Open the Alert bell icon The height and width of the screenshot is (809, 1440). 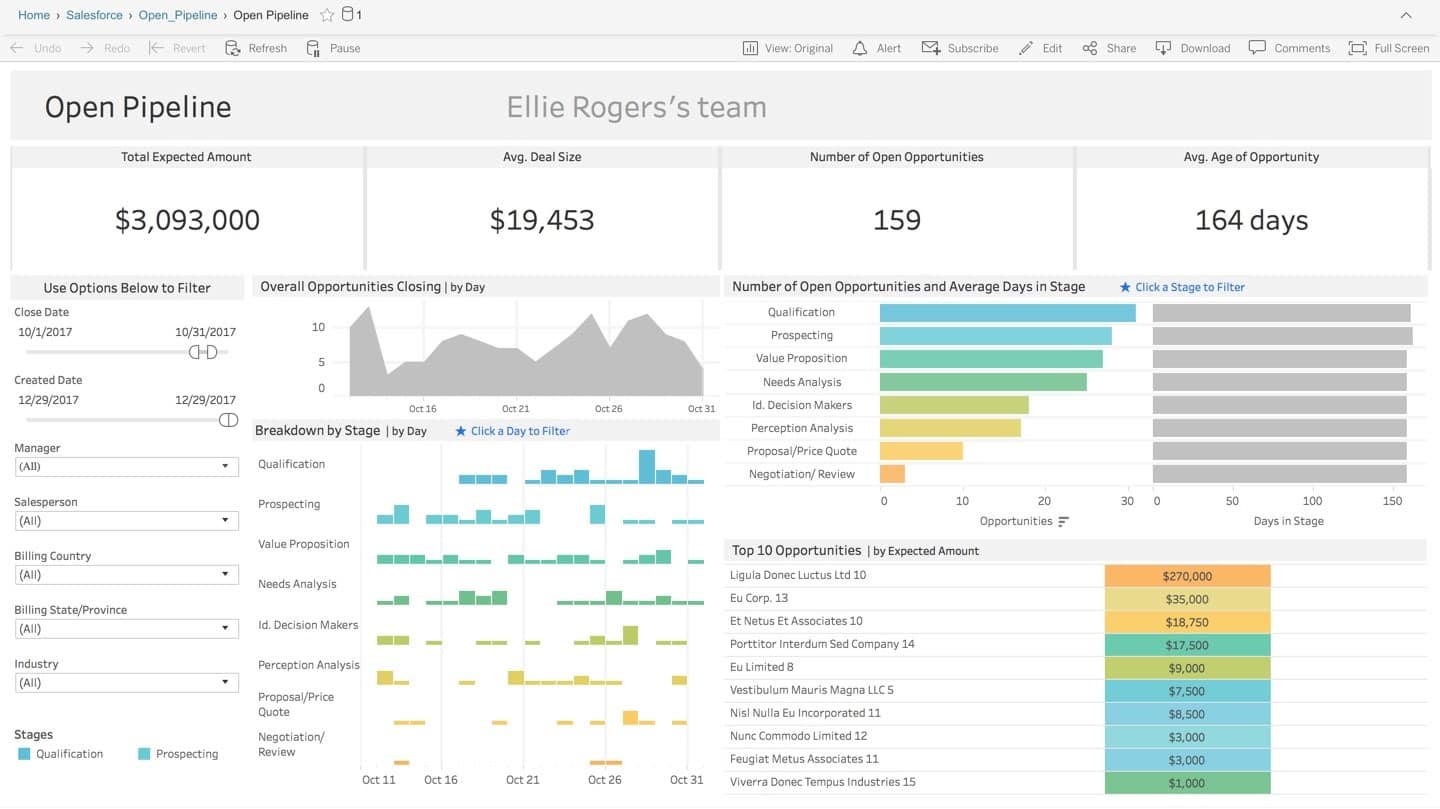point(860,48)
